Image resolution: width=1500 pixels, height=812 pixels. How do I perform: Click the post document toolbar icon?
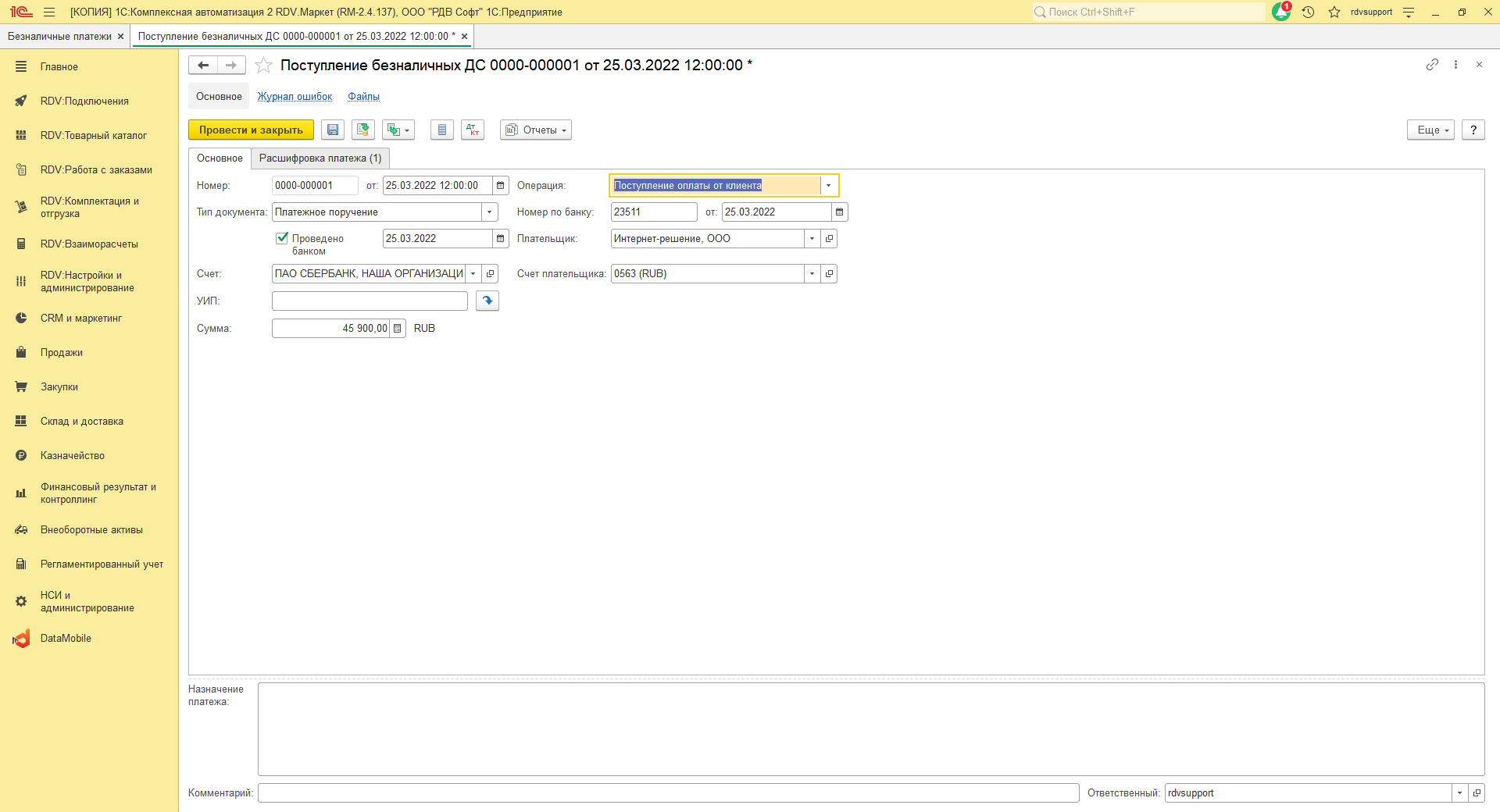[363, 130]
